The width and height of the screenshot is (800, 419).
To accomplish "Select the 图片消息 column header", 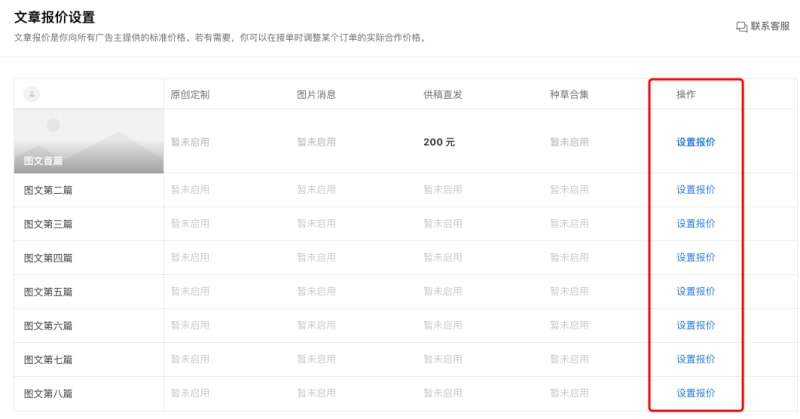I will 316,94.
